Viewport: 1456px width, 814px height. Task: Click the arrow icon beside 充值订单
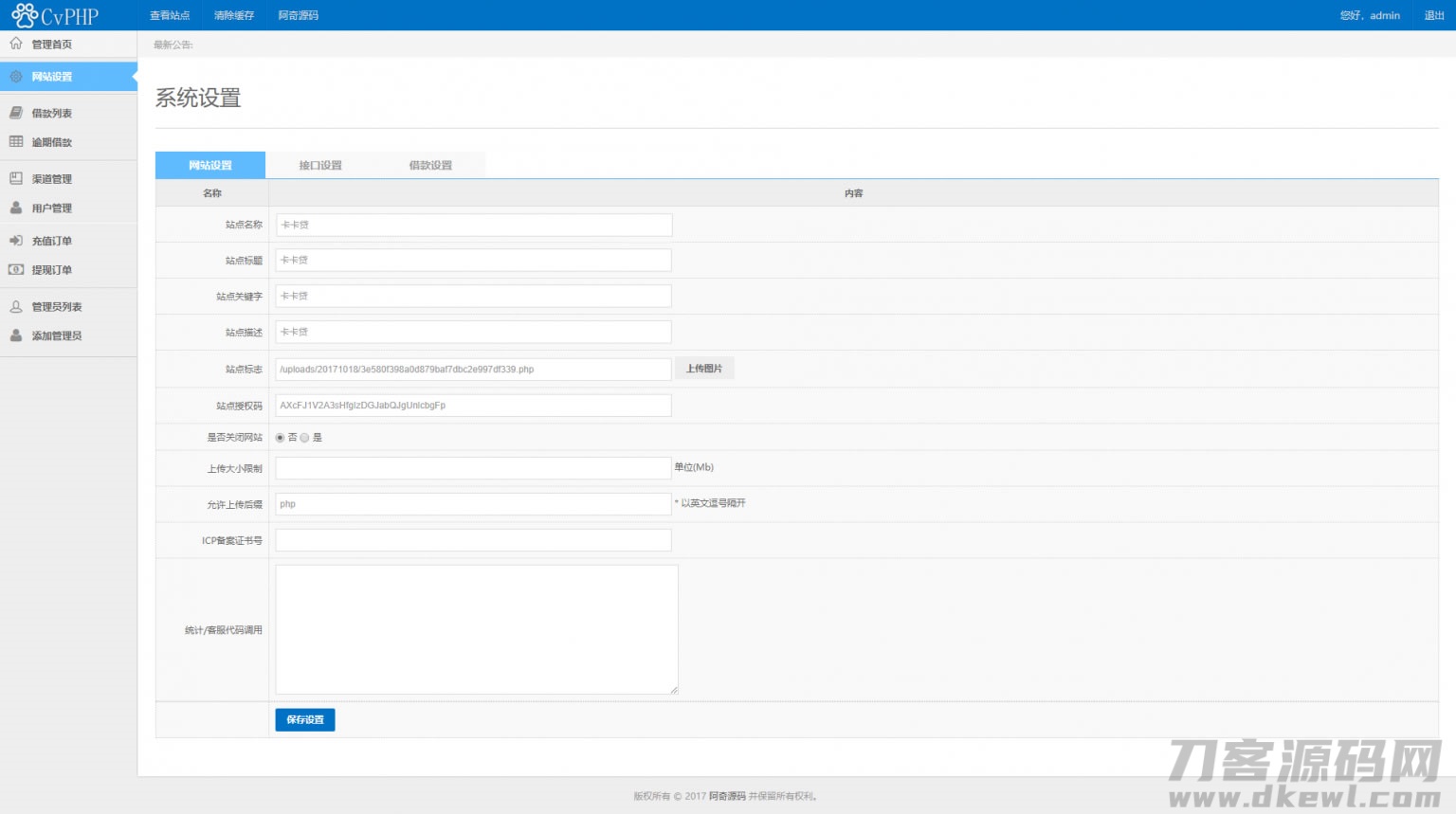click(x=16, y=241)
